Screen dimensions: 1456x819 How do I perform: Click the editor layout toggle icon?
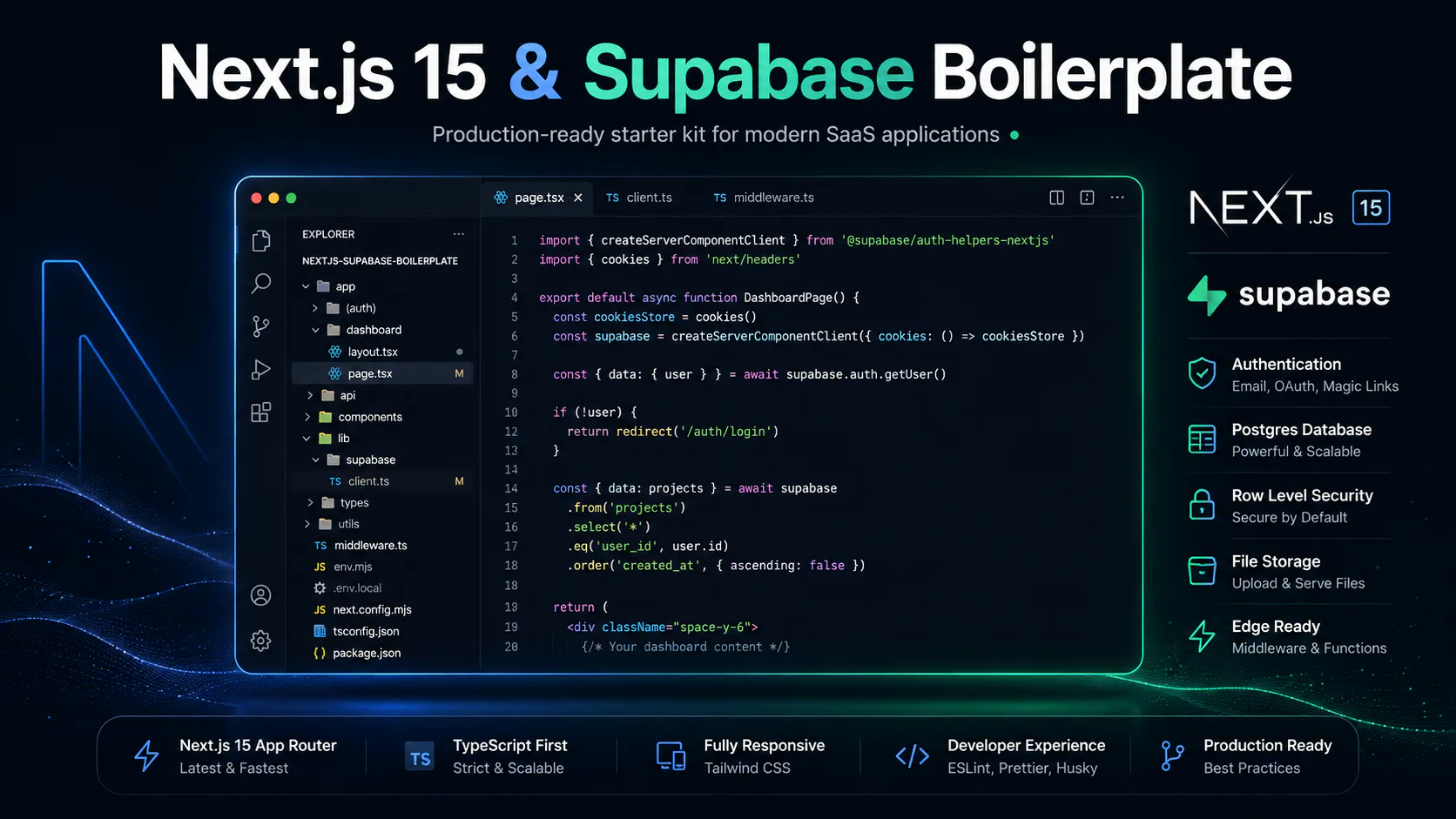point(1087,198)
